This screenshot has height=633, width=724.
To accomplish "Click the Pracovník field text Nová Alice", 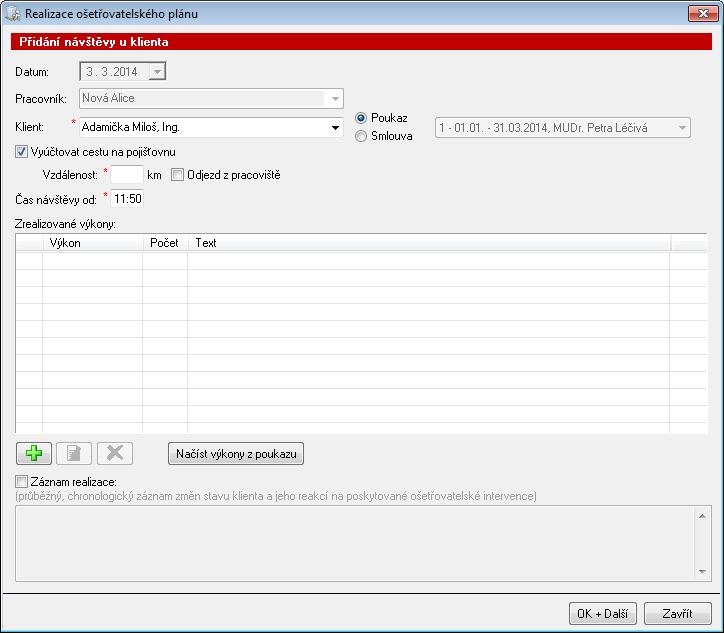I will [108, 98].
